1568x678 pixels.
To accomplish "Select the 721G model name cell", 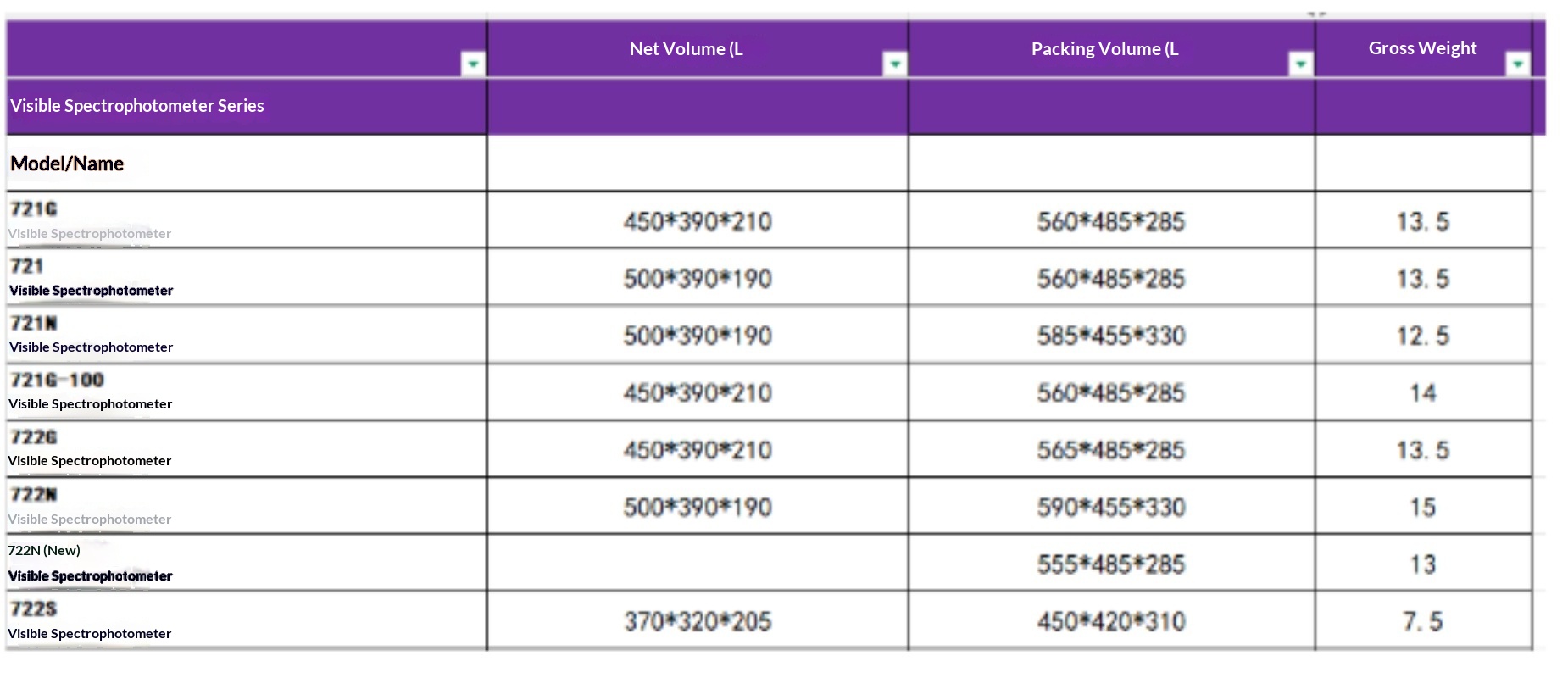I will (246, 220).
